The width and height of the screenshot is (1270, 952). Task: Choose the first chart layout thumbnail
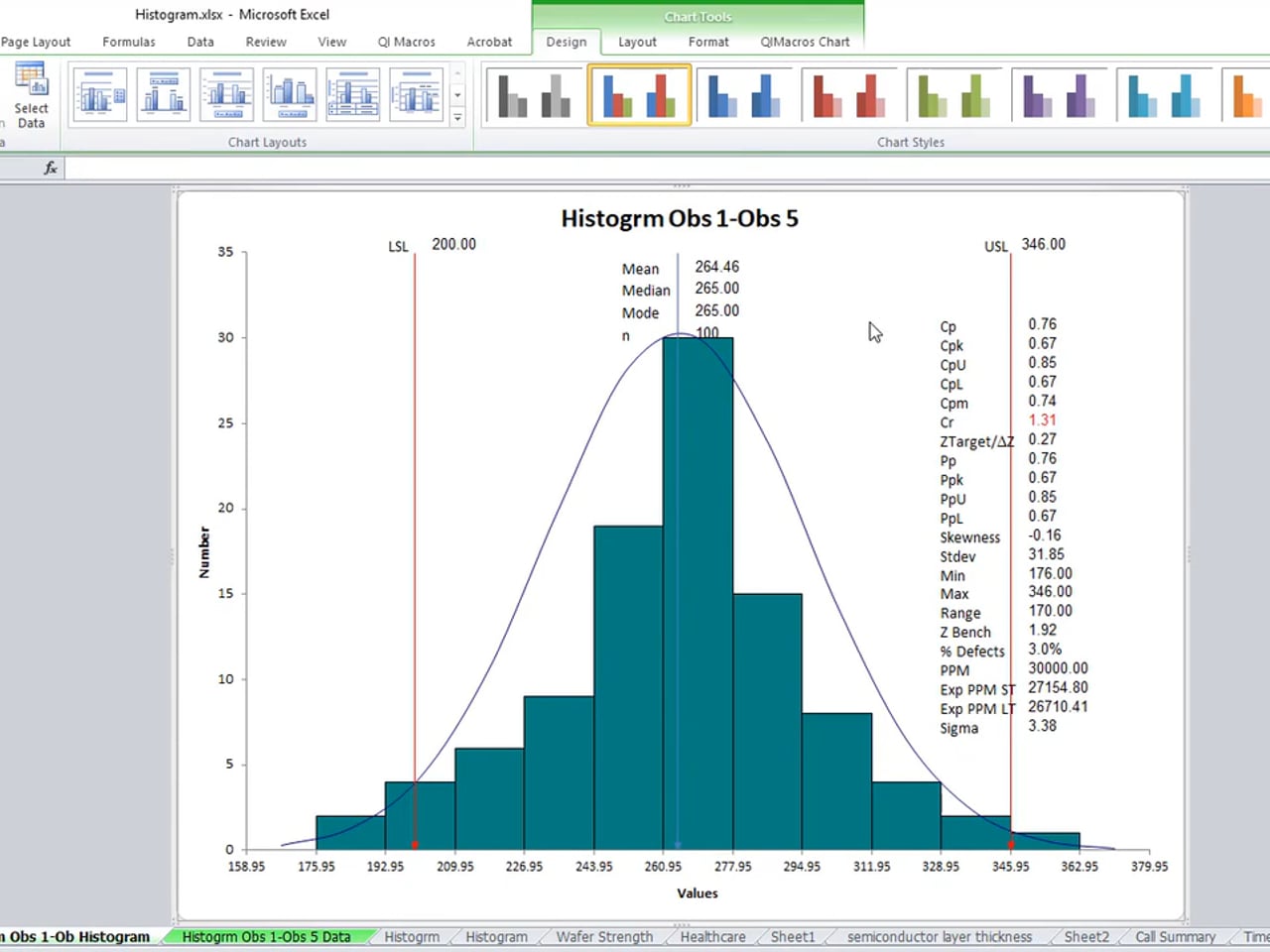click(100, 95)
